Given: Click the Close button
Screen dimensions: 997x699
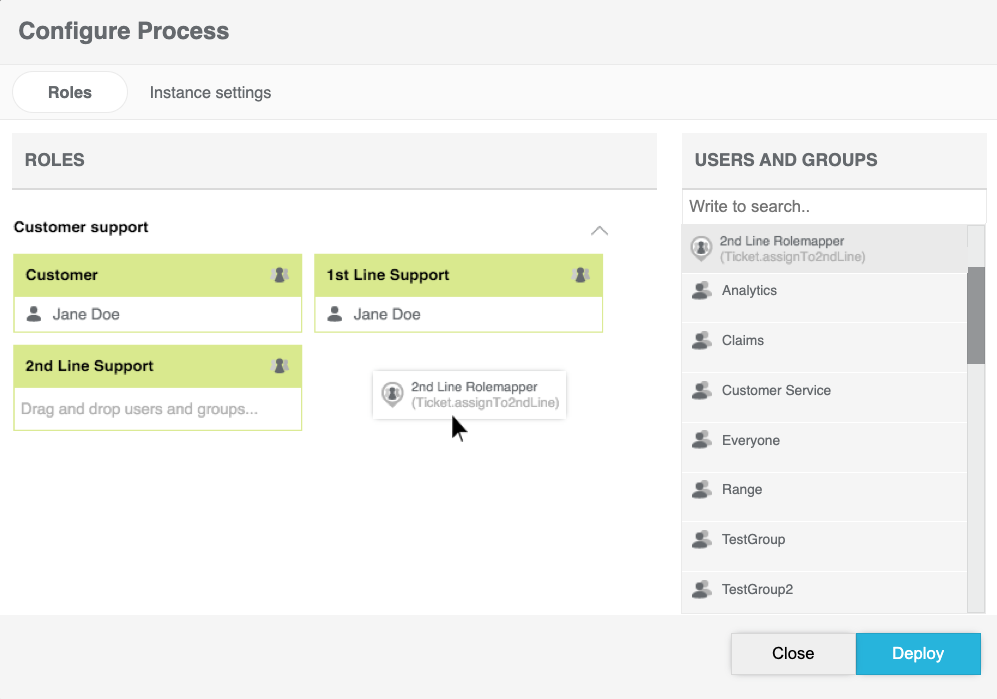Looking at the screenshot, I should 792,653.
